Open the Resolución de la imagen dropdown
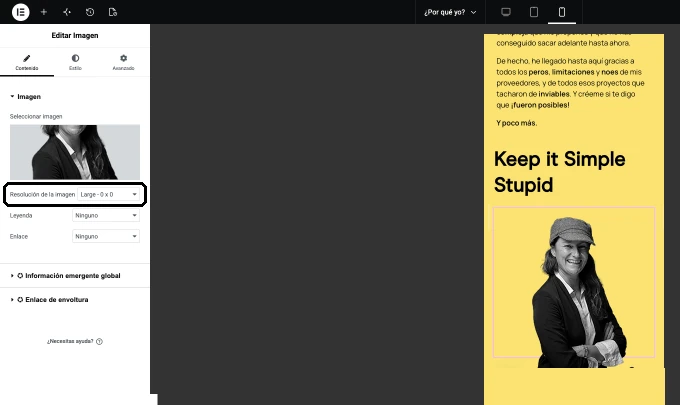Image resolution: width=680 pixels, height=405 pixels. pyautogui.click(x=108, y=194)
